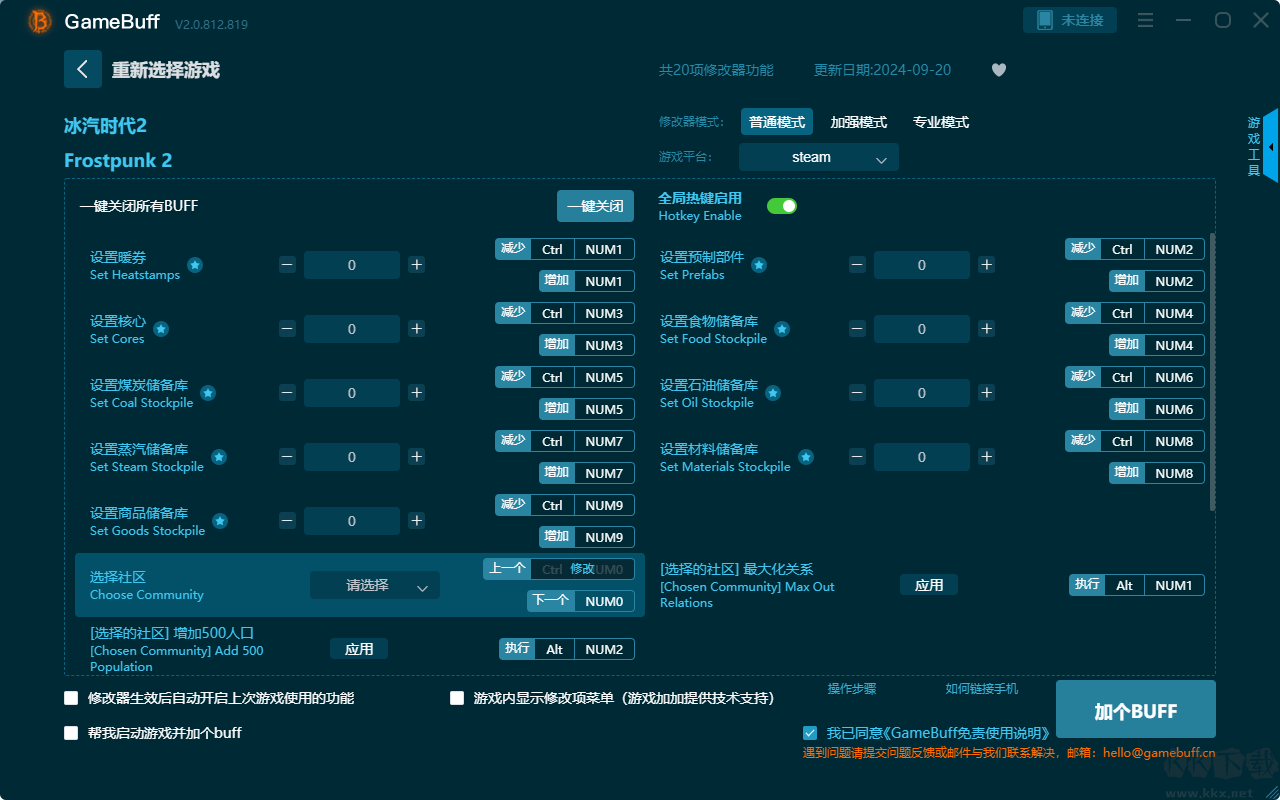Screen dimensions: 1280x800
Task: Click the 未连接 device connect button
Action: [1070, 19]
